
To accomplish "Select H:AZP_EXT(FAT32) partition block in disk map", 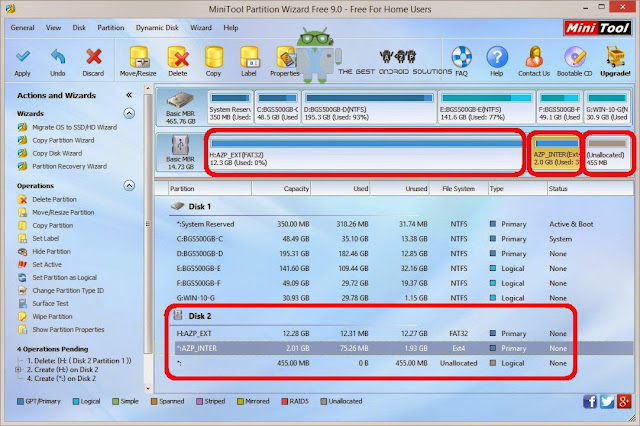I will [365, 152].
